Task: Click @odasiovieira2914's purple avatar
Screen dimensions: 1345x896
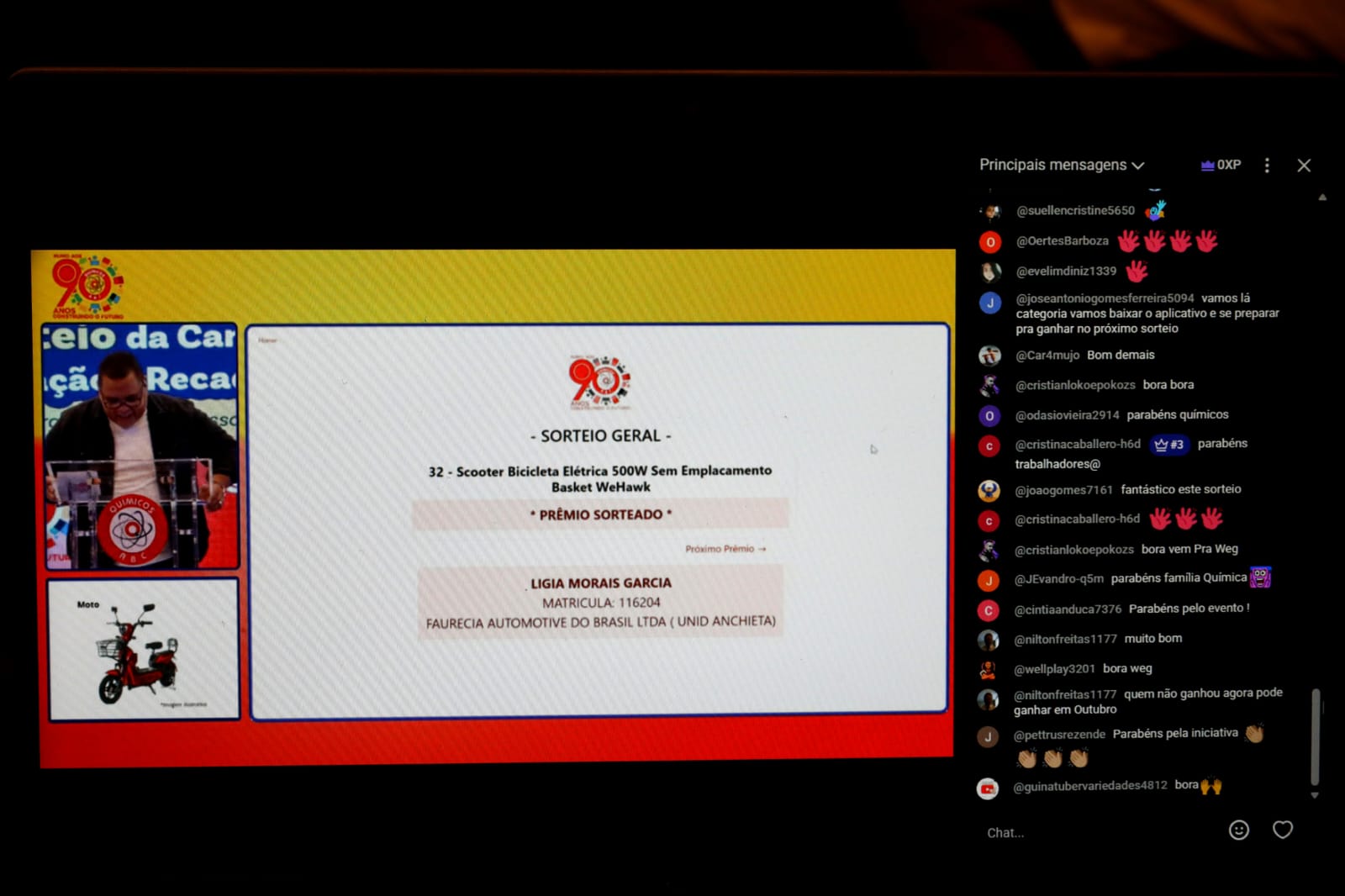Action: click(x=989, y=416)
